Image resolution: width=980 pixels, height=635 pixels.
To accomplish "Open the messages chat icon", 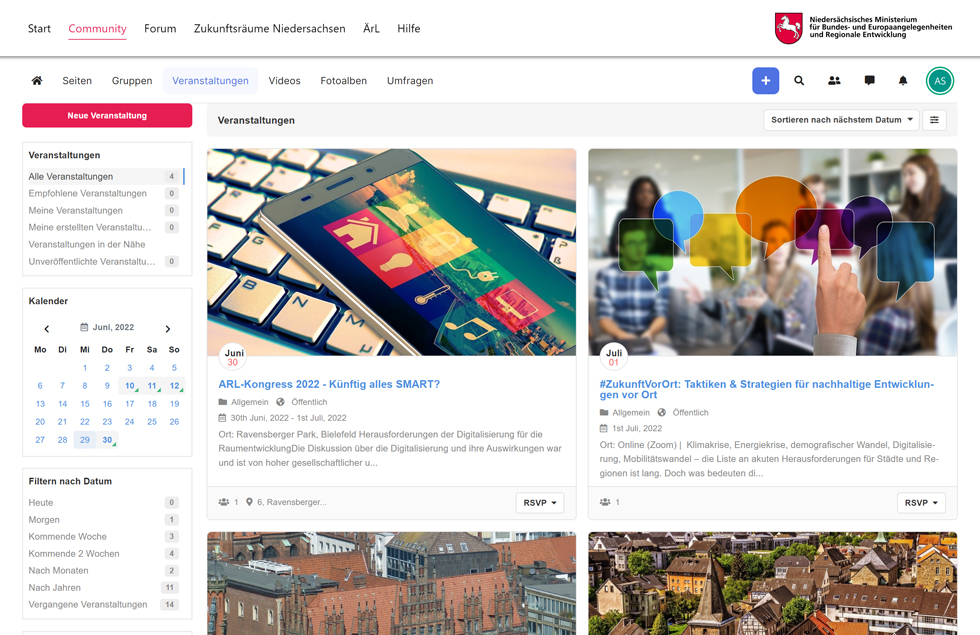I will click(869, 81).
